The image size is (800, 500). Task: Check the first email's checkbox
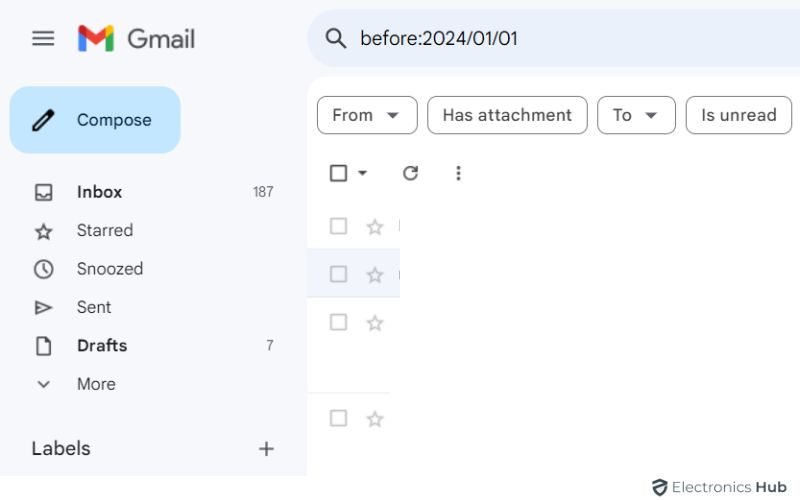click(338, 226)
